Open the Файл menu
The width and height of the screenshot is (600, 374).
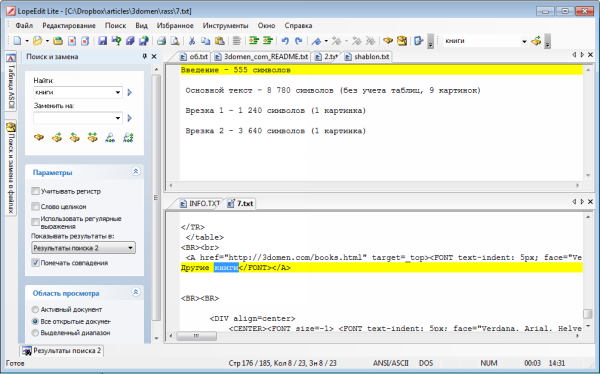coord(24,26)
